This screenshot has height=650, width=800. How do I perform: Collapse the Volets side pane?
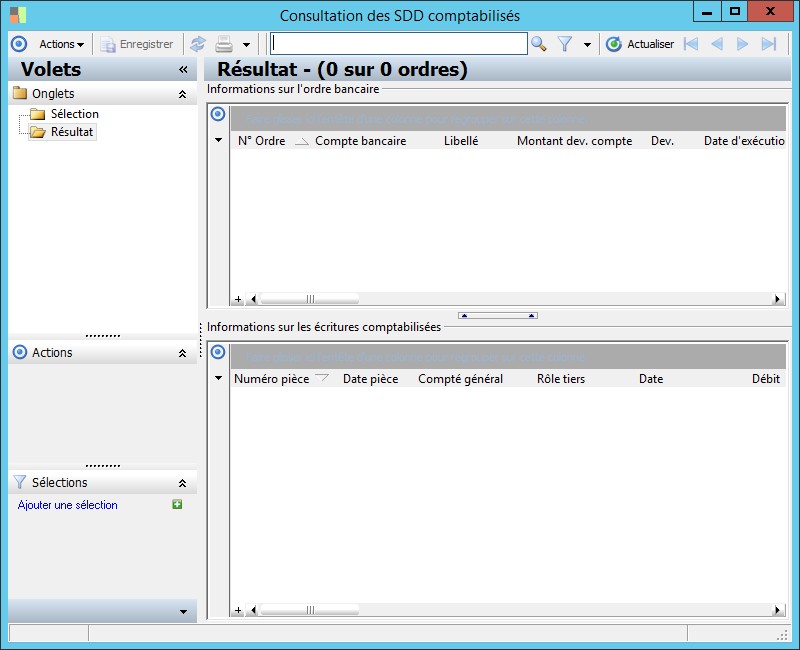click(x=183, y=70)
